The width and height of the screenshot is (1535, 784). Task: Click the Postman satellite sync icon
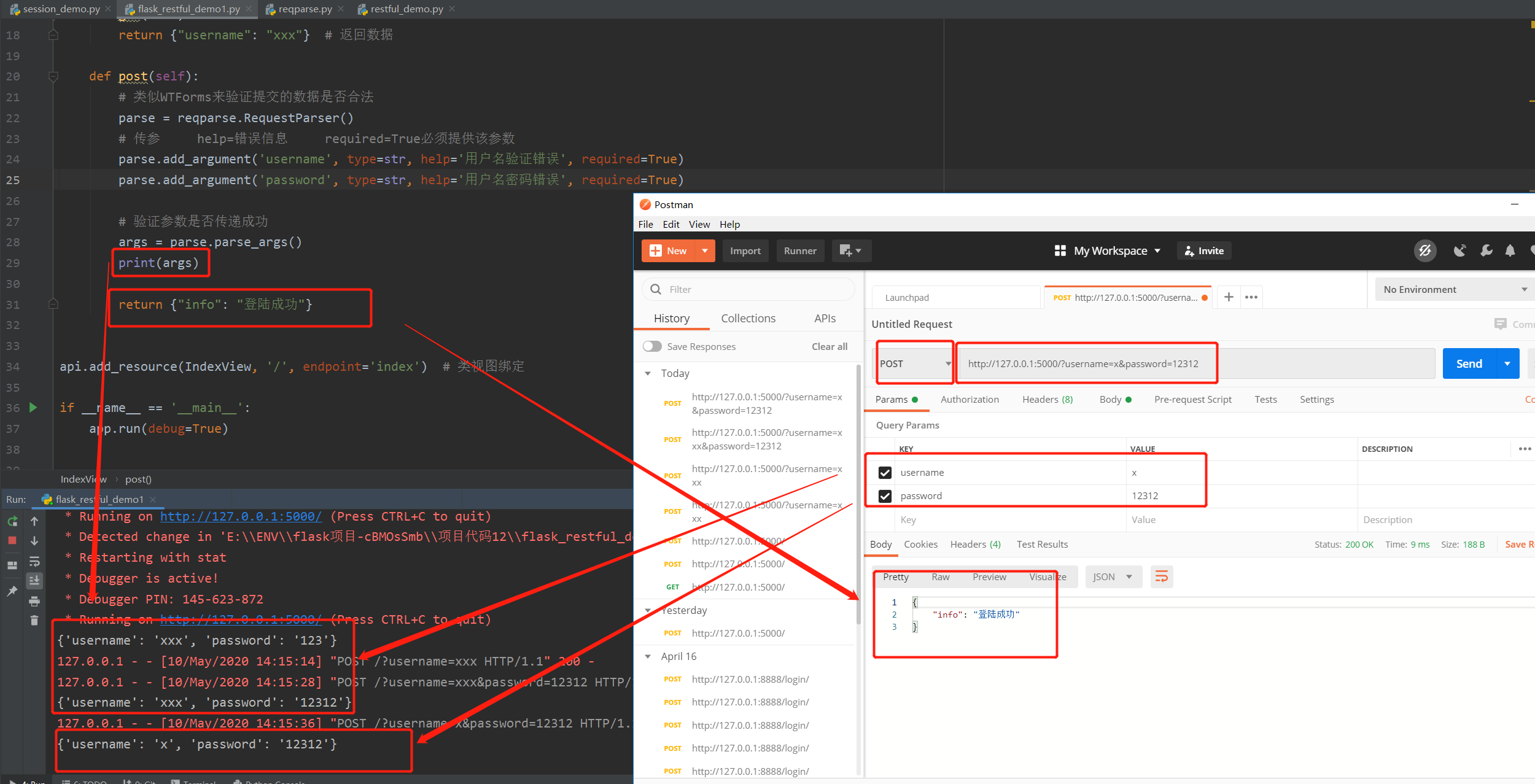[x=1459, y=250]
